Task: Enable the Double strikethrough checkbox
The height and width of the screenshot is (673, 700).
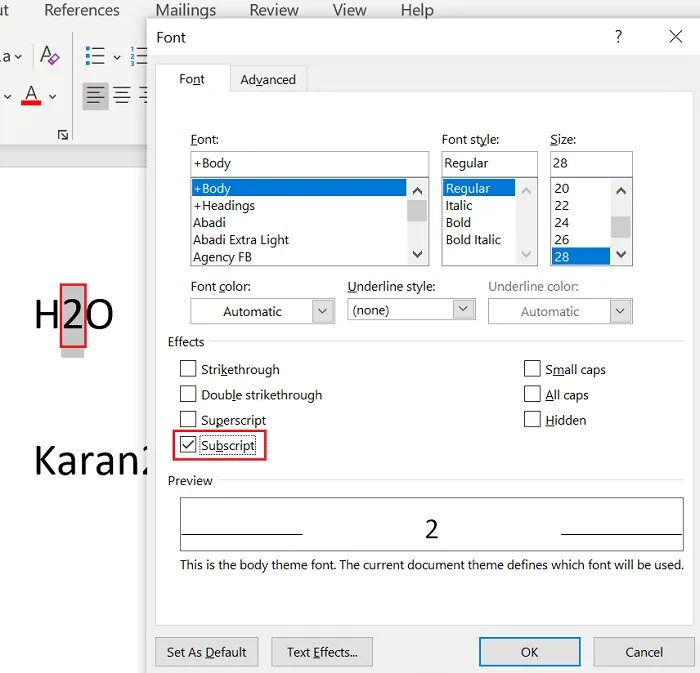Action: coord(188,394)
